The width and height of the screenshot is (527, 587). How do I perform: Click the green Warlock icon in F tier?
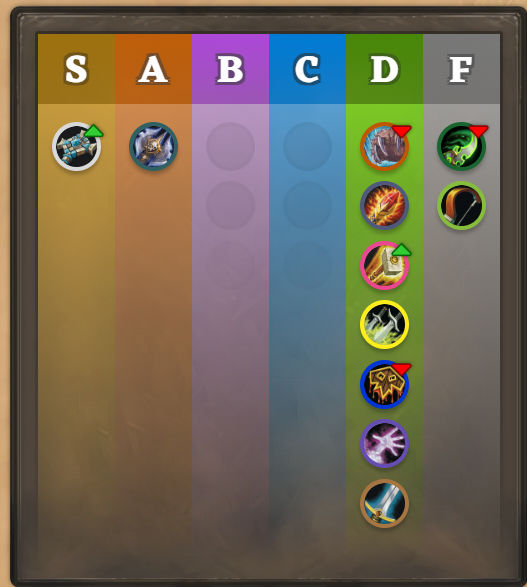[x=461, y=146]
